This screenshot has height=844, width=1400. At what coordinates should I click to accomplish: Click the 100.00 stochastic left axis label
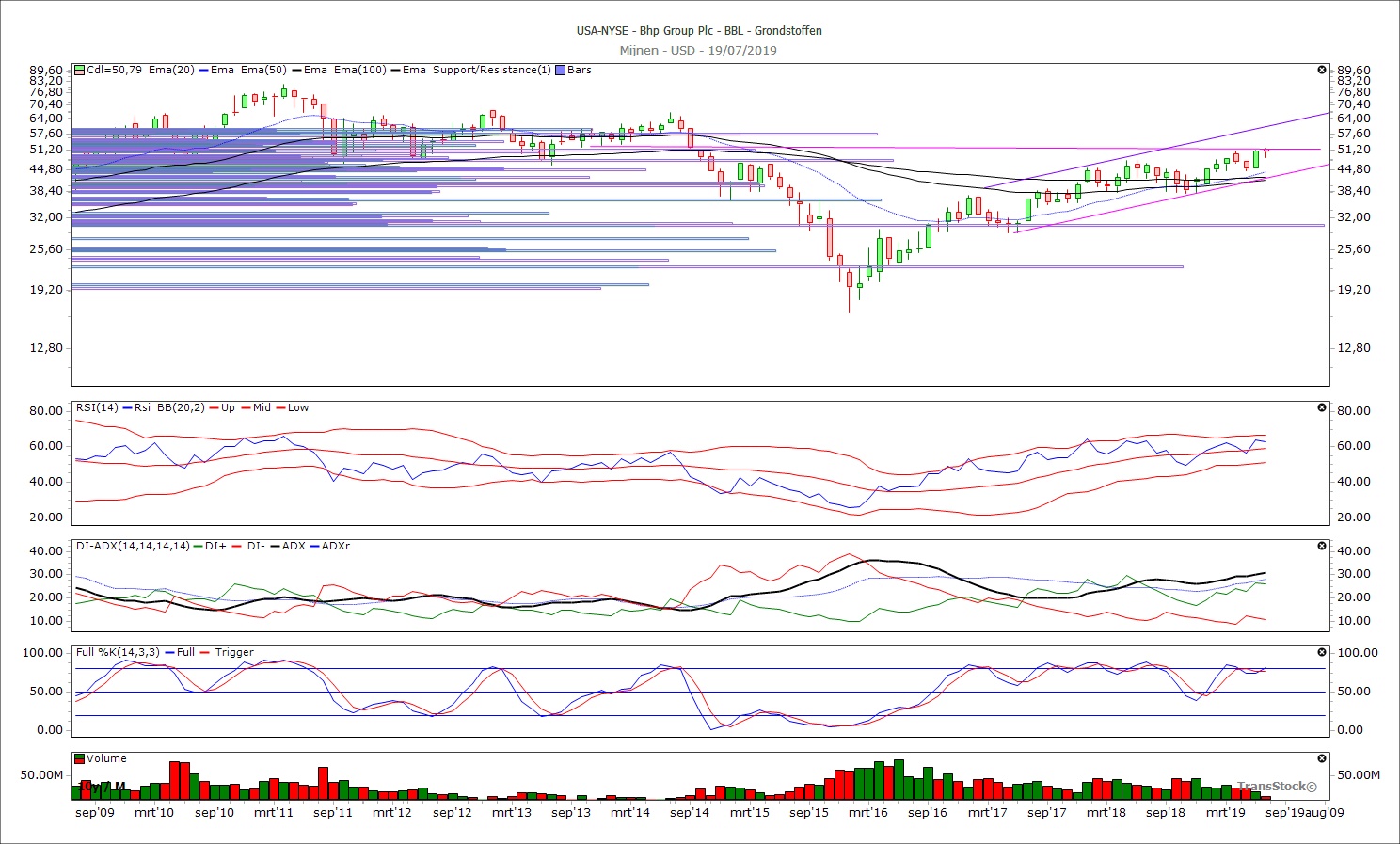coord(43,652)
